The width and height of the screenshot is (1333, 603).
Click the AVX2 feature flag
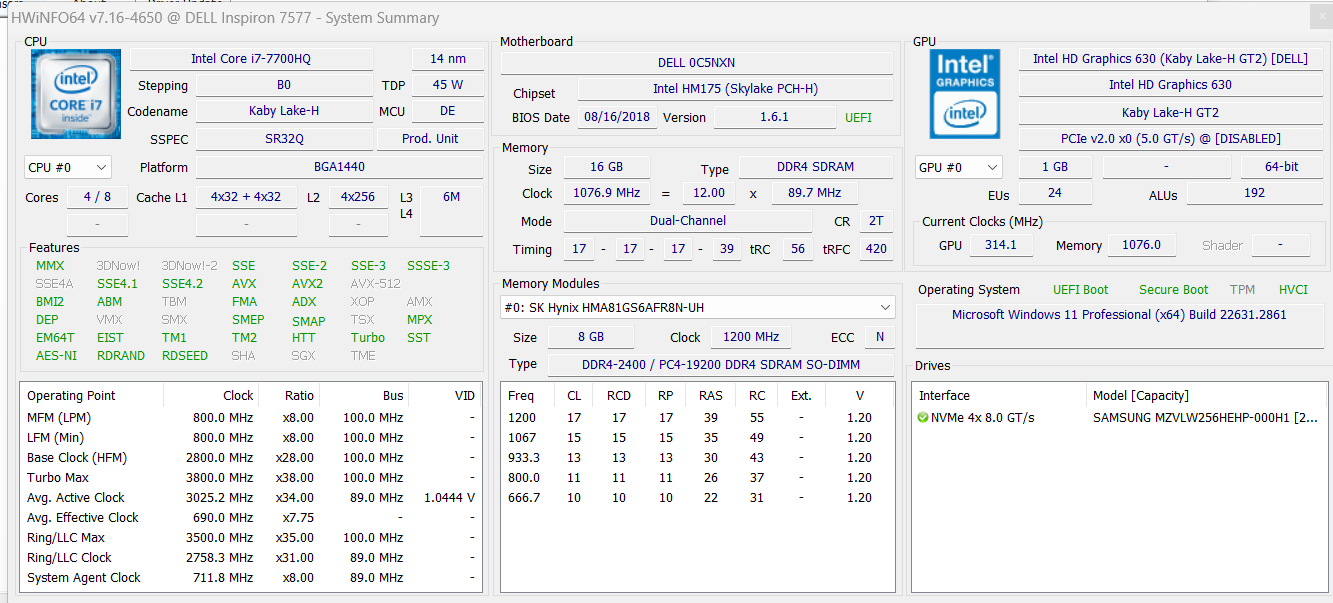[307, 284]
